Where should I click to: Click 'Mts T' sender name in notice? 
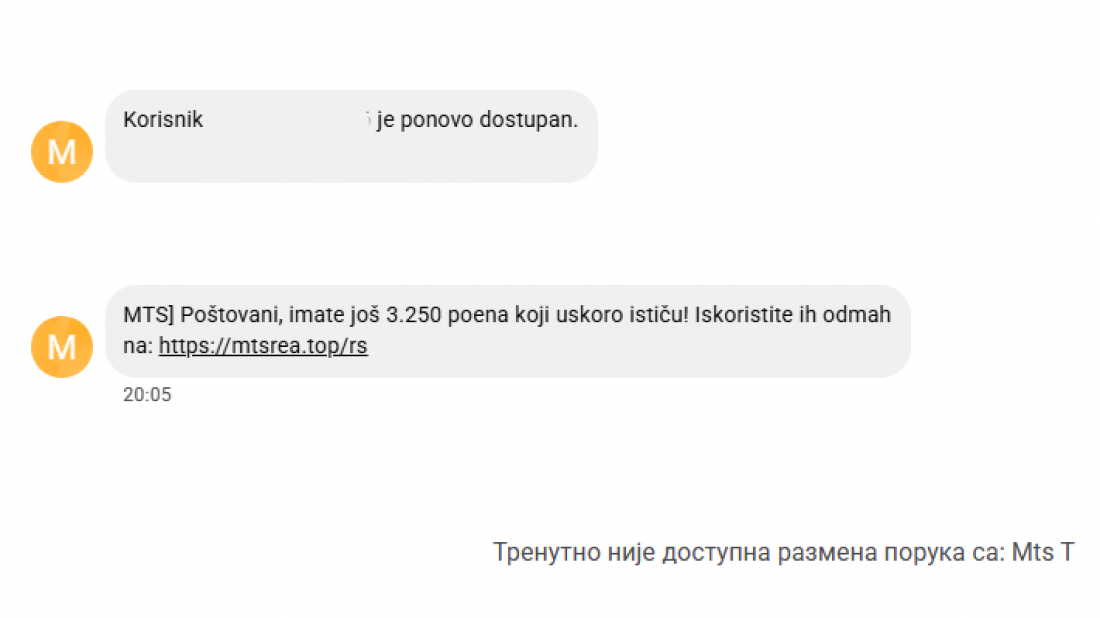coord(1042,552)
